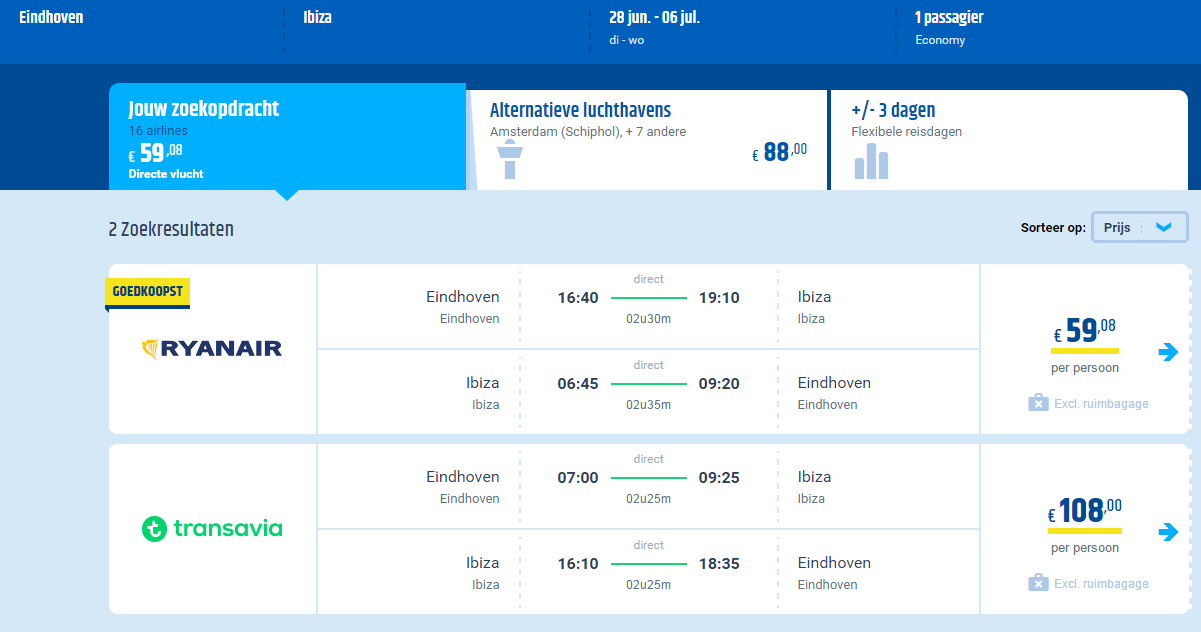Image resolution: width=1201 pixels, height=632 pixels.
Task: Click the Transavia airline logo
Action: point(212,528)
